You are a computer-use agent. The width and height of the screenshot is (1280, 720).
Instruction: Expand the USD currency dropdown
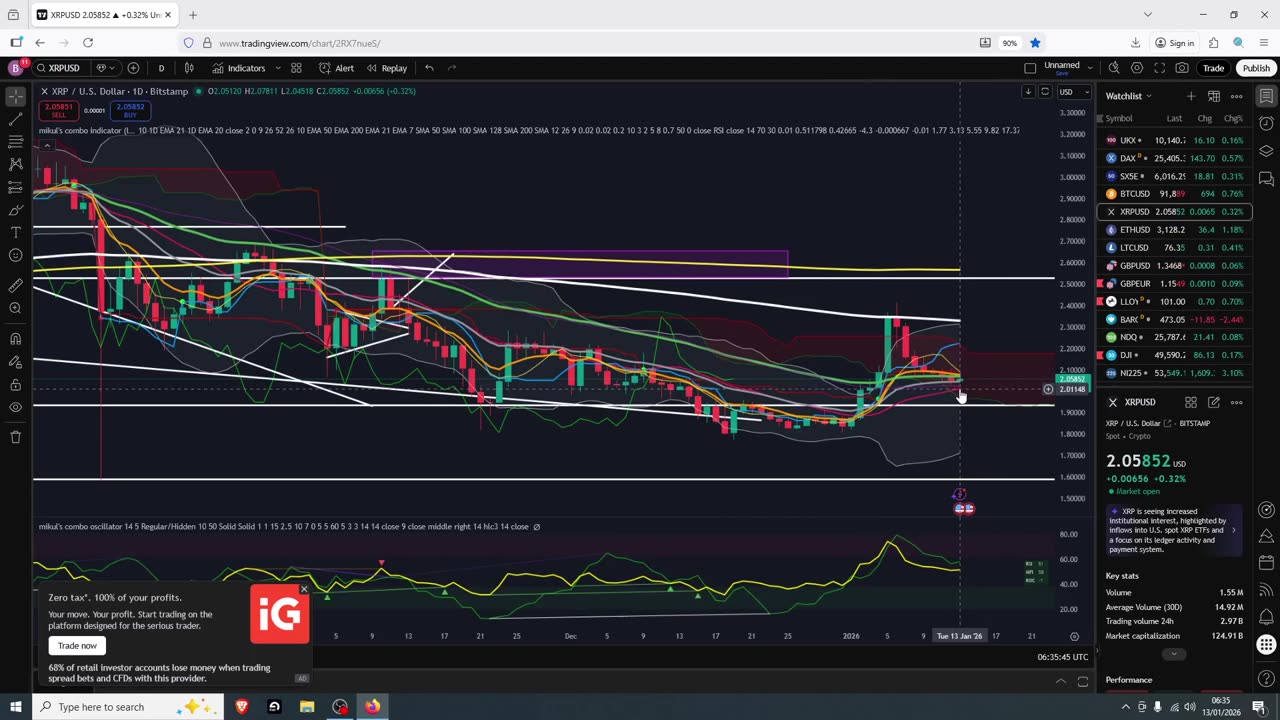(1073, 92)
